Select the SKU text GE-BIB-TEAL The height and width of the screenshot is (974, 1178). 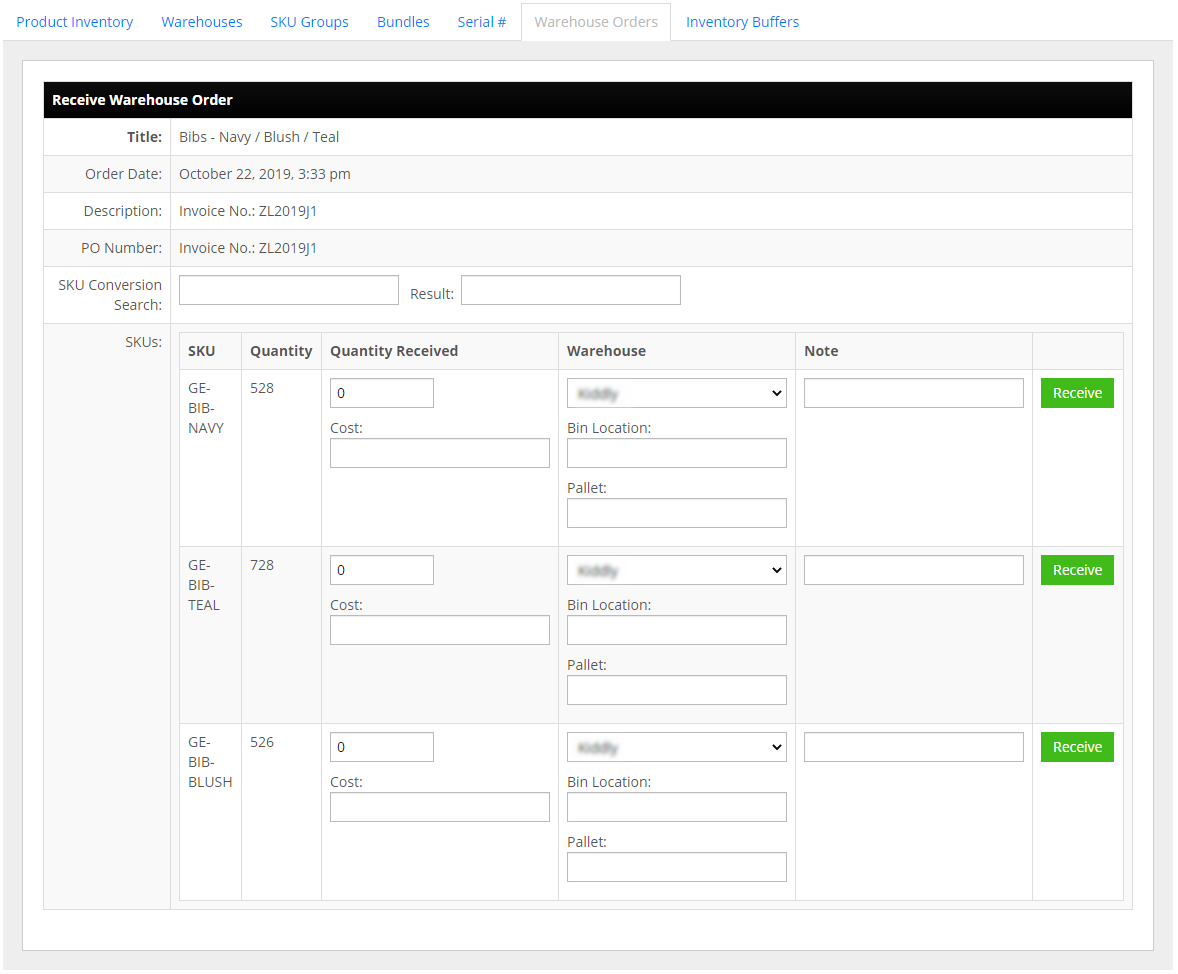[204, 585]
